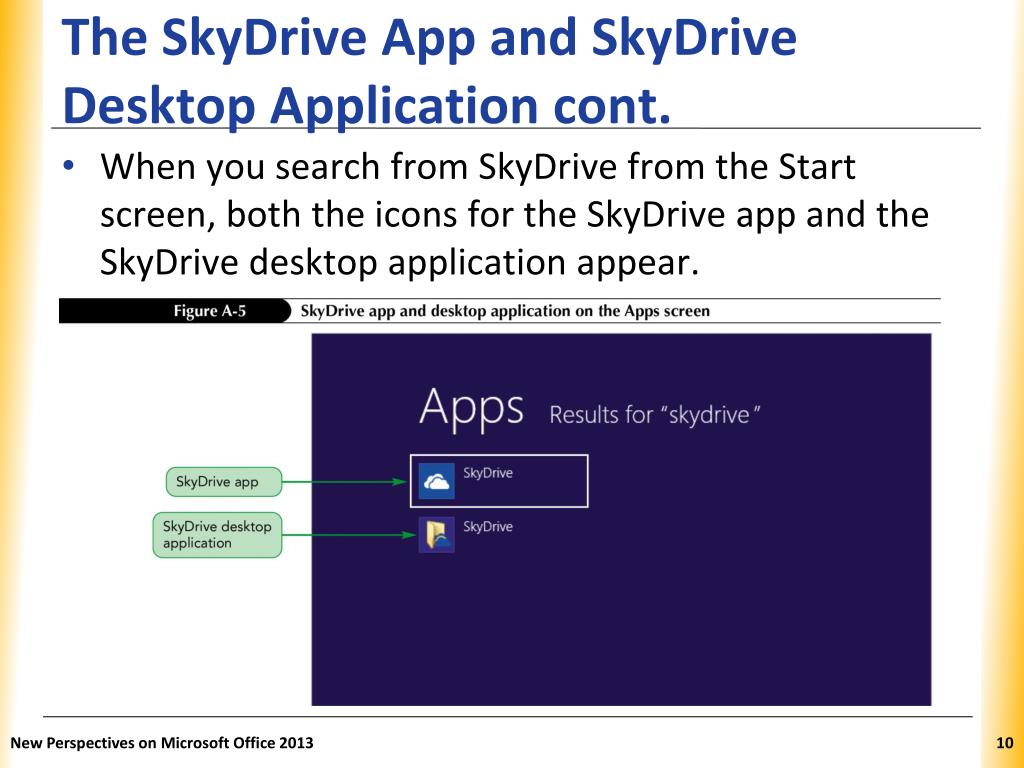The width and height of the screenshot is (1024, 768).
Task: Click the Results for "skydrive" text
Action: 655,415
